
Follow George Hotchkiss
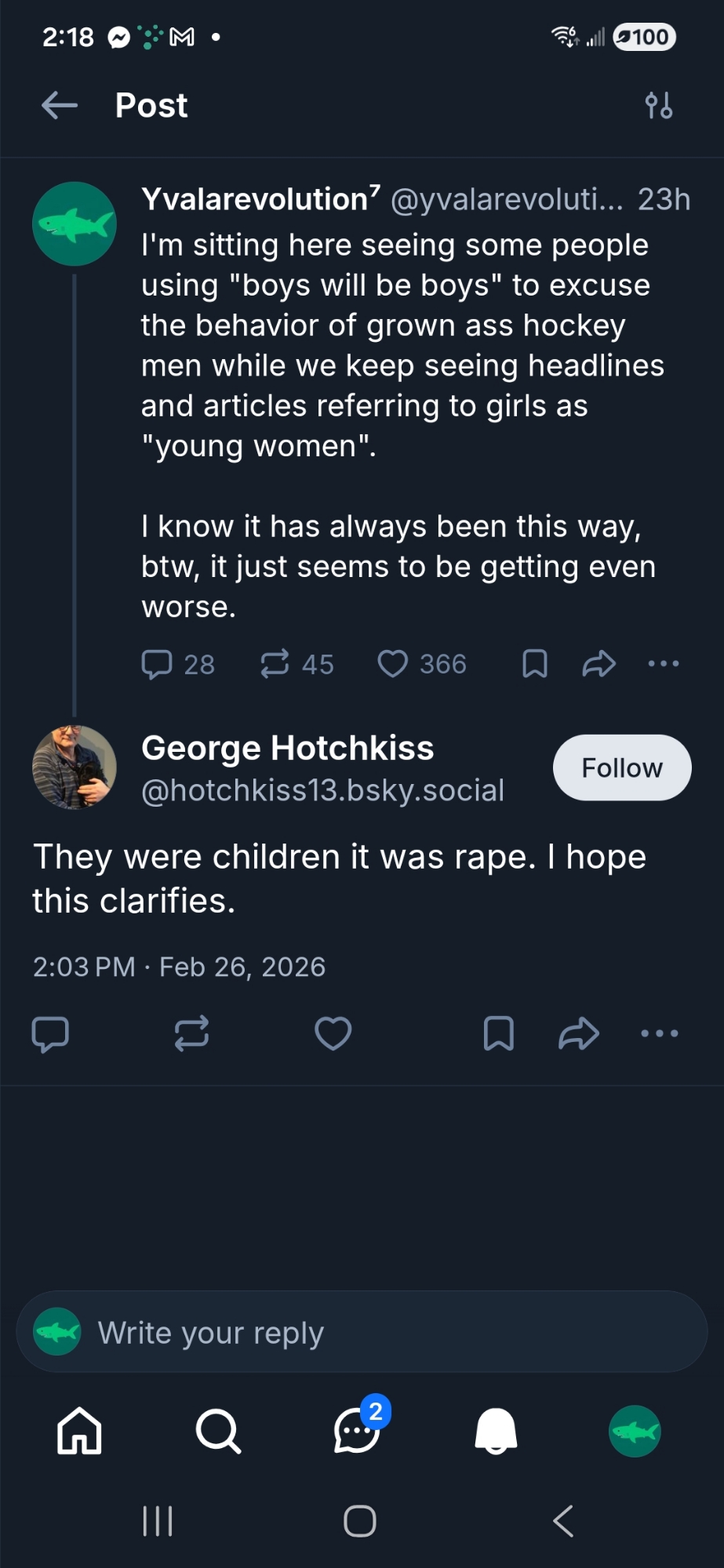[x=622, y=768]
